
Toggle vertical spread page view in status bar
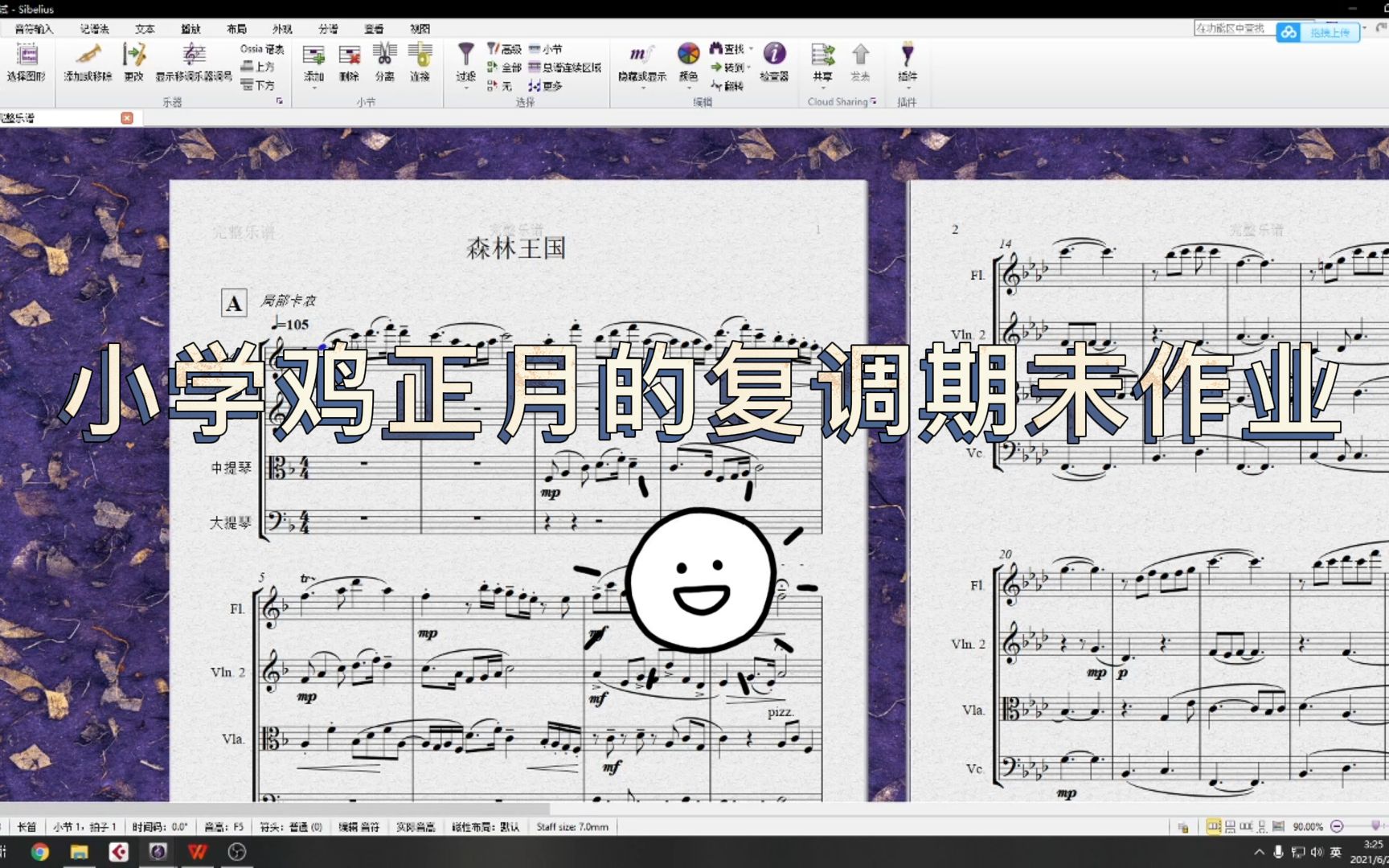click(1230, 826)
